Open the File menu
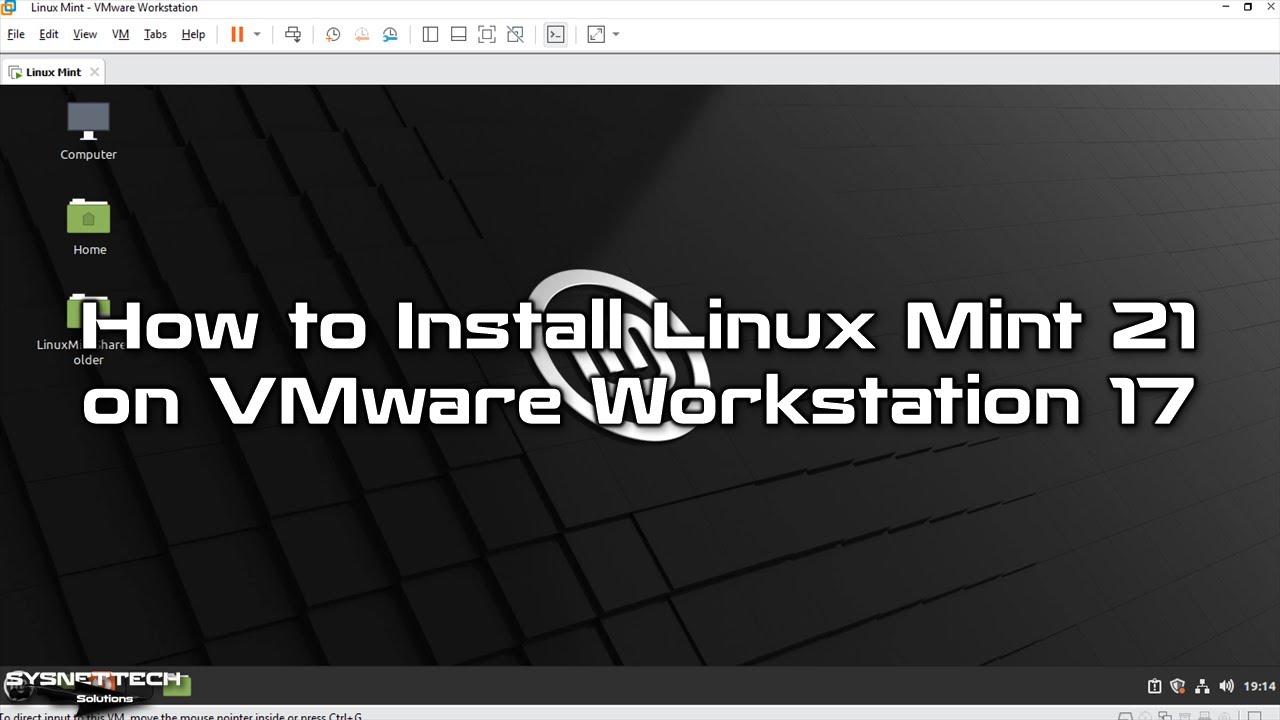 pyautogui.click(x=16, y=34)
